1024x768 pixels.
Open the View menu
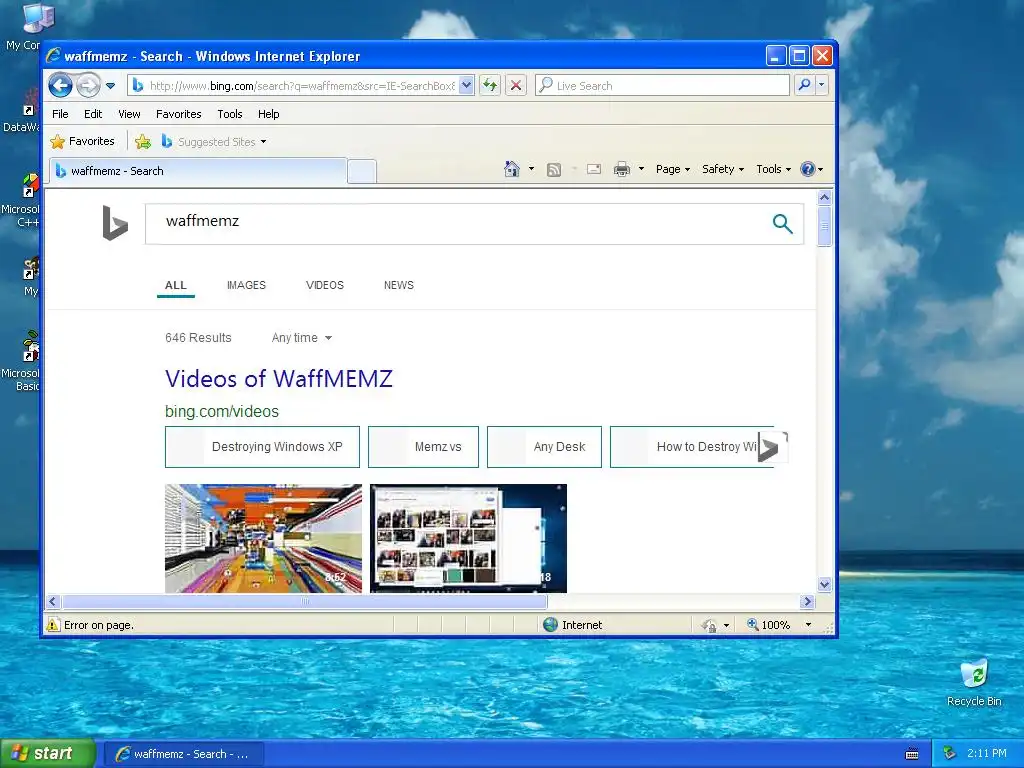click(x=129, y=114)
